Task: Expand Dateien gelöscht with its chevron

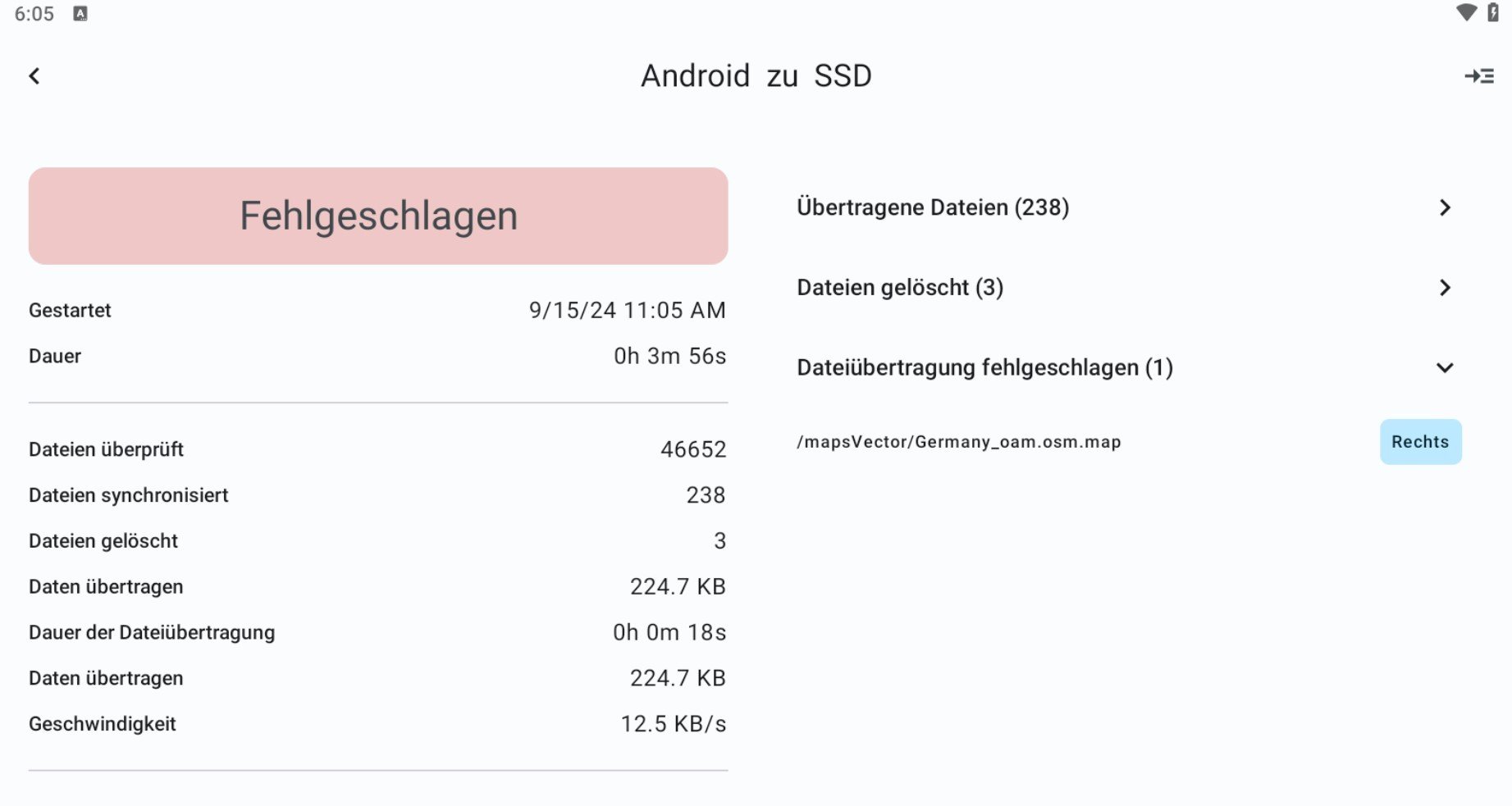Action: (x=1445, y=288)
